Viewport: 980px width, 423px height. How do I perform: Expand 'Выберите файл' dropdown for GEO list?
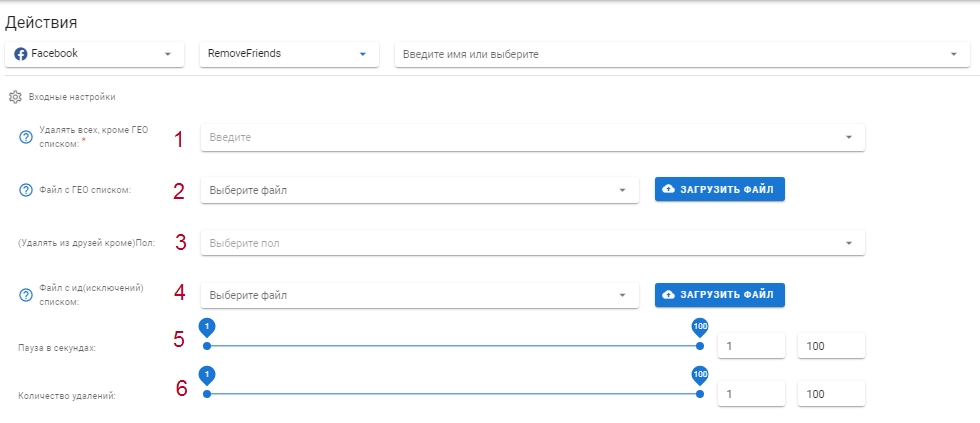point(419,190)
